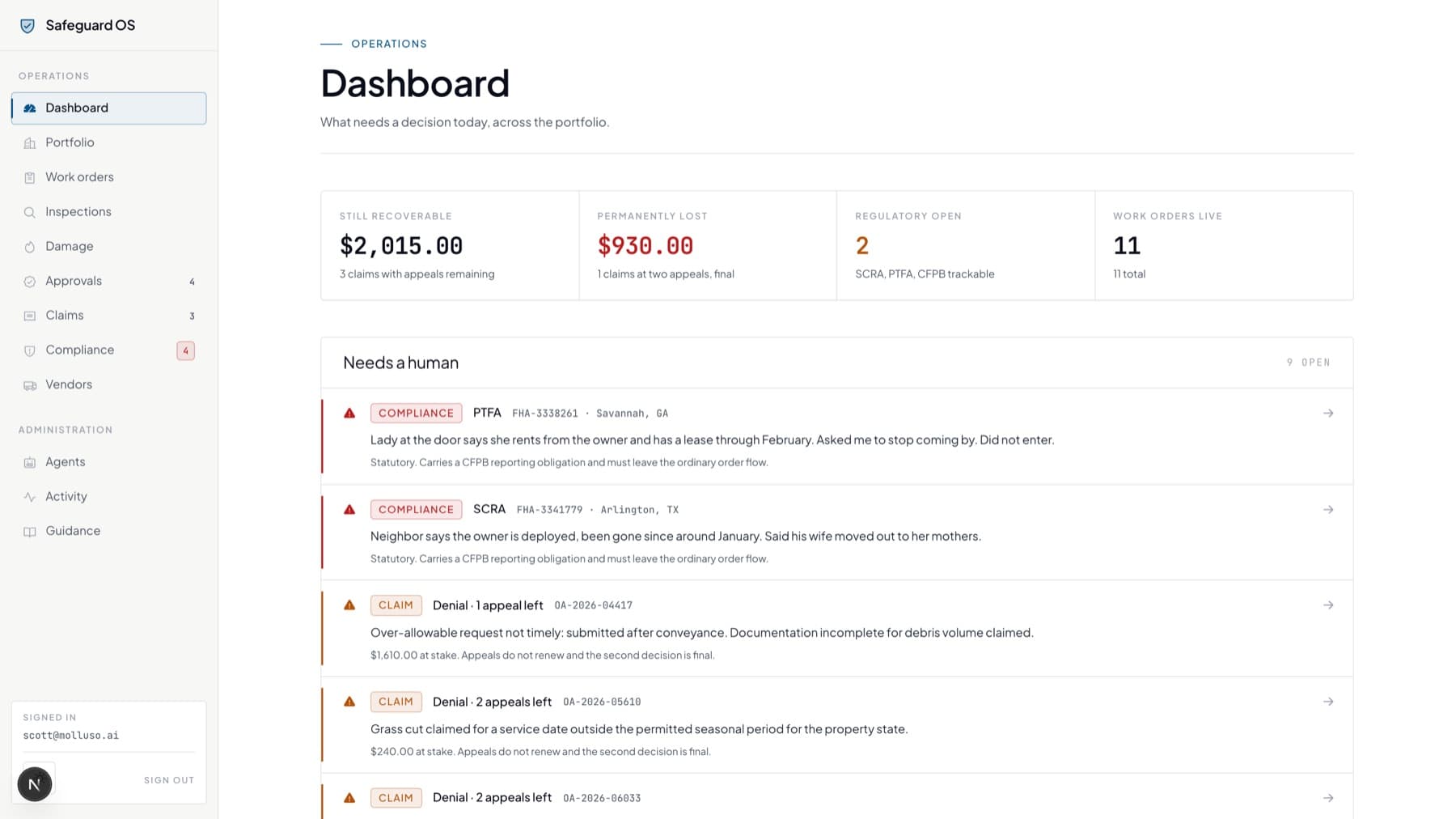Click the Guidance book icon
The height and width of the screenshot is (819, 1456).
pos(30,532)
